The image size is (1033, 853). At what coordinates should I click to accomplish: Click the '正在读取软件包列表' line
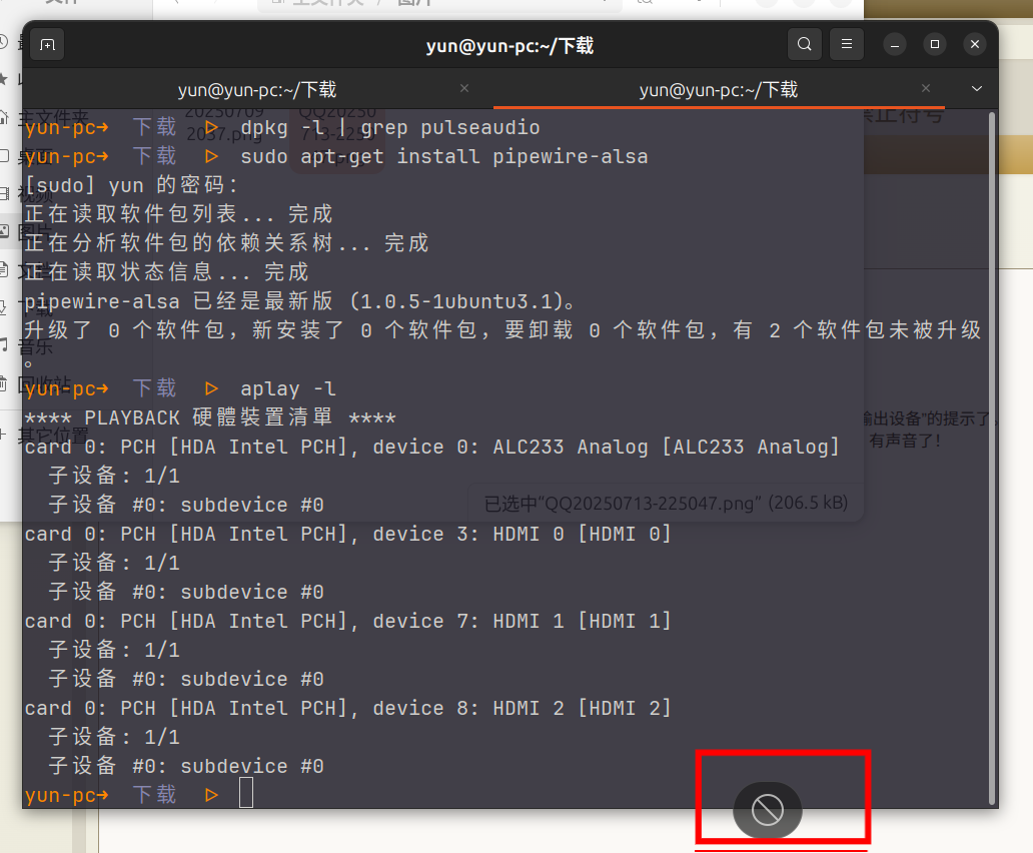[179, 214]
